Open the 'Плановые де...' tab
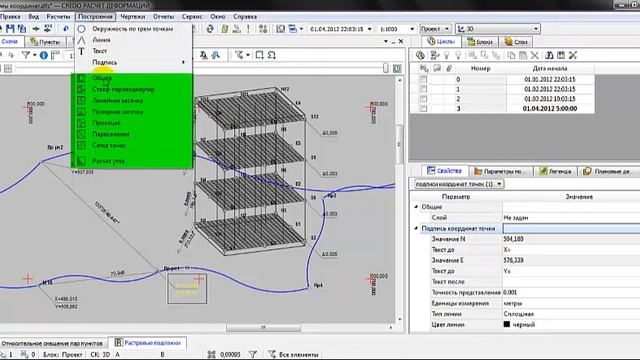 [x=608, y=171]
